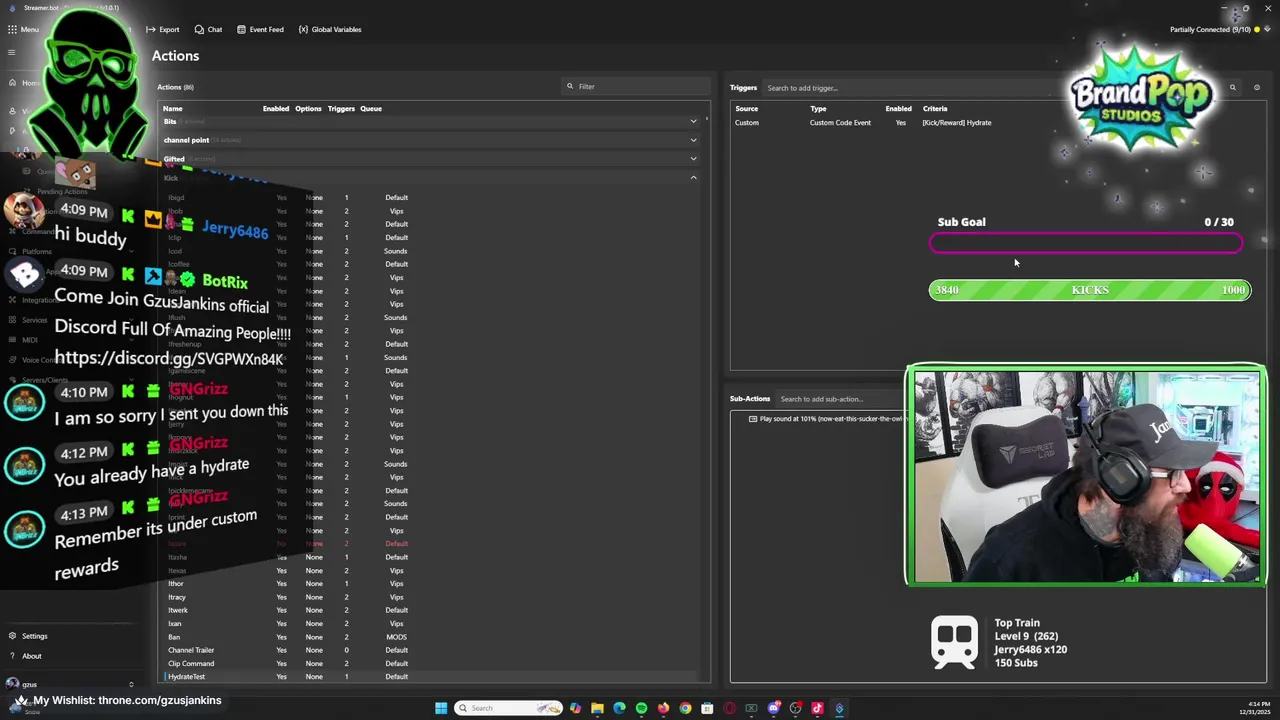Viewport: 1280px width, 720px height.
Task: Open Global Variables menu item
Action: (x=330, y=29)
